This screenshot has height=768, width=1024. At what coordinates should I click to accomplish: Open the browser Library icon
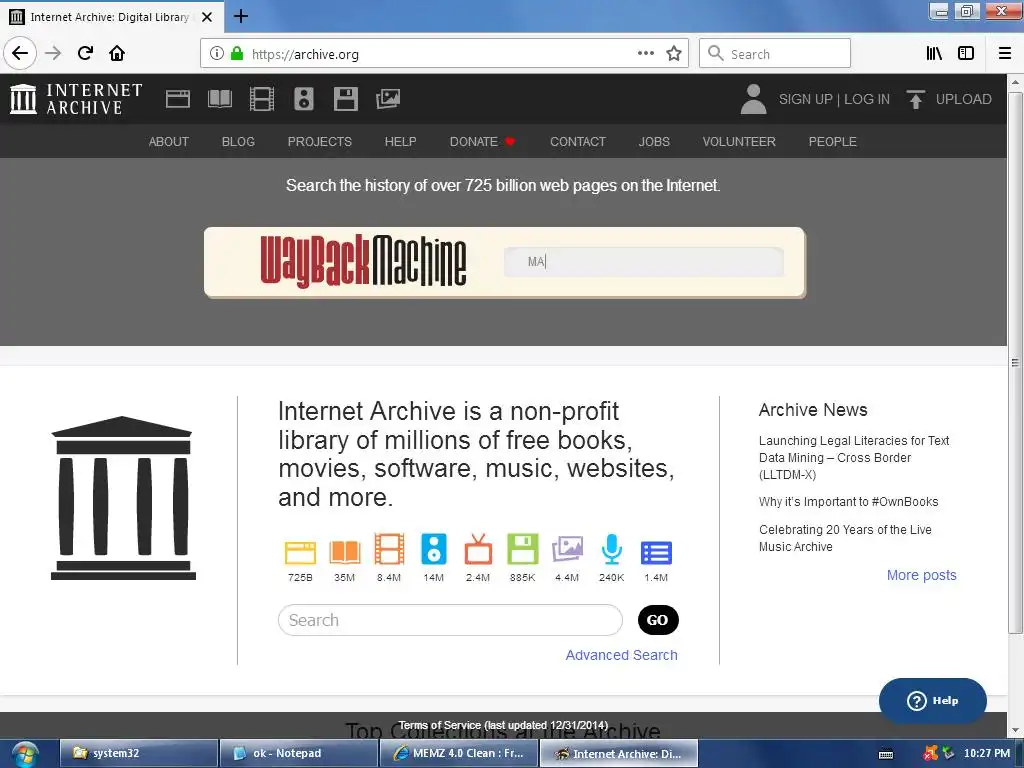pyautogui.click(x=935, y=54)
